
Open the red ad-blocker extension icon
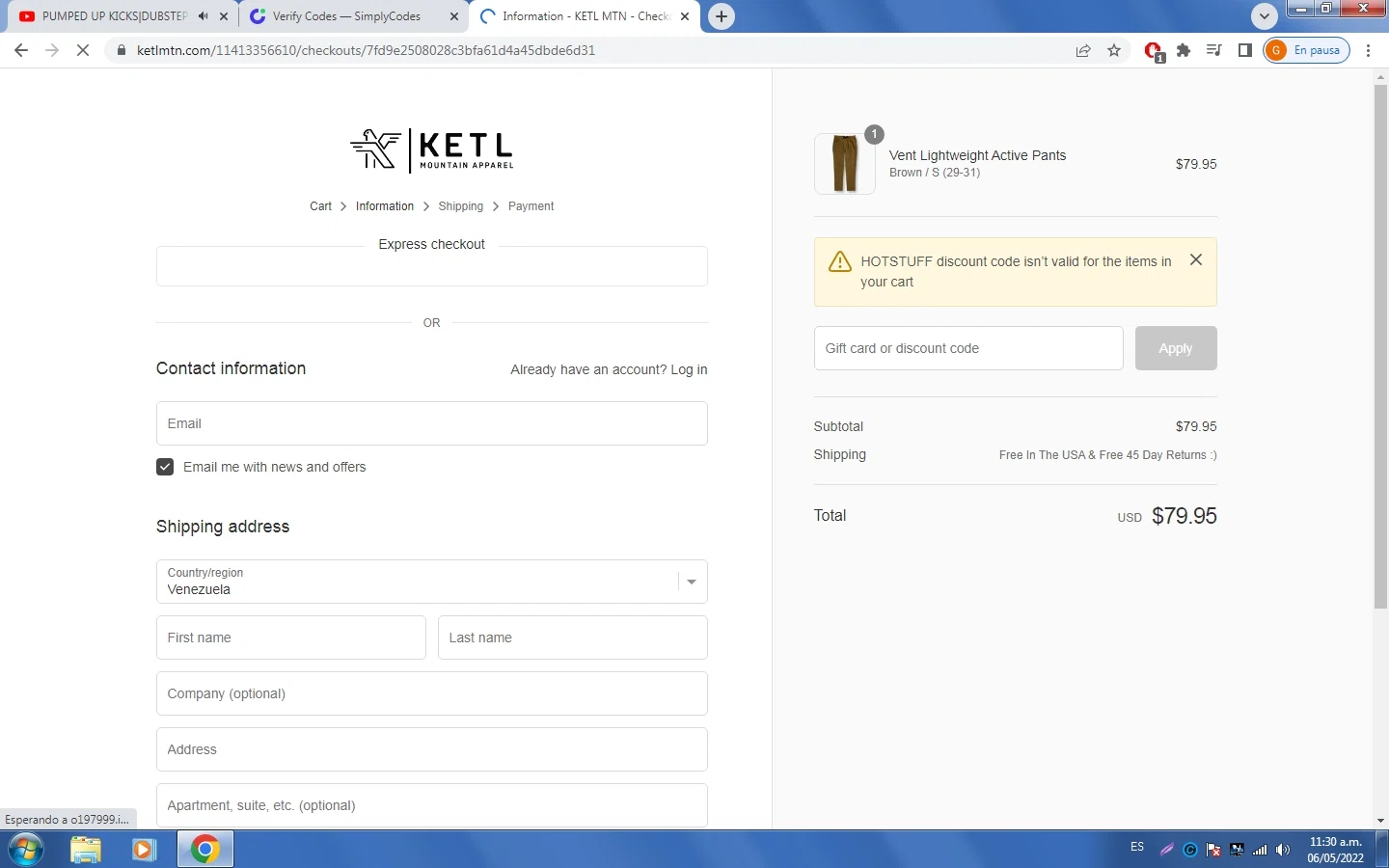point(1154,51)
